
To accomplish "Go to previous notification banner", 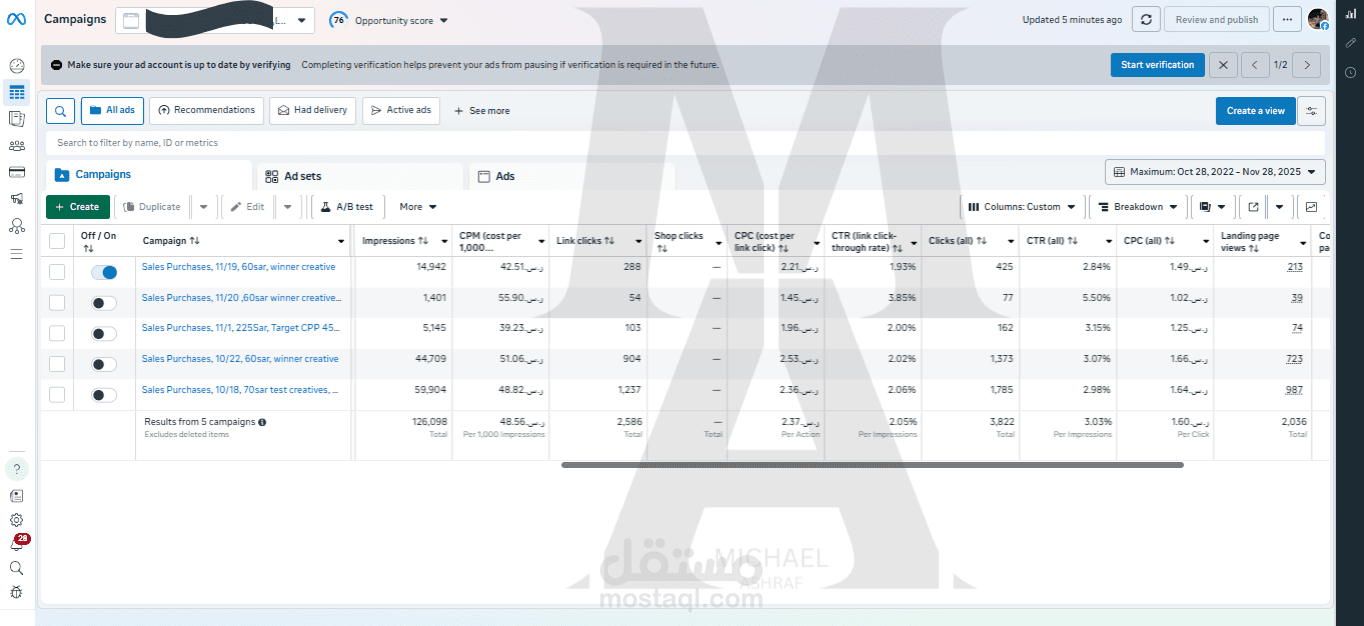I will (x=1255, y=65).
